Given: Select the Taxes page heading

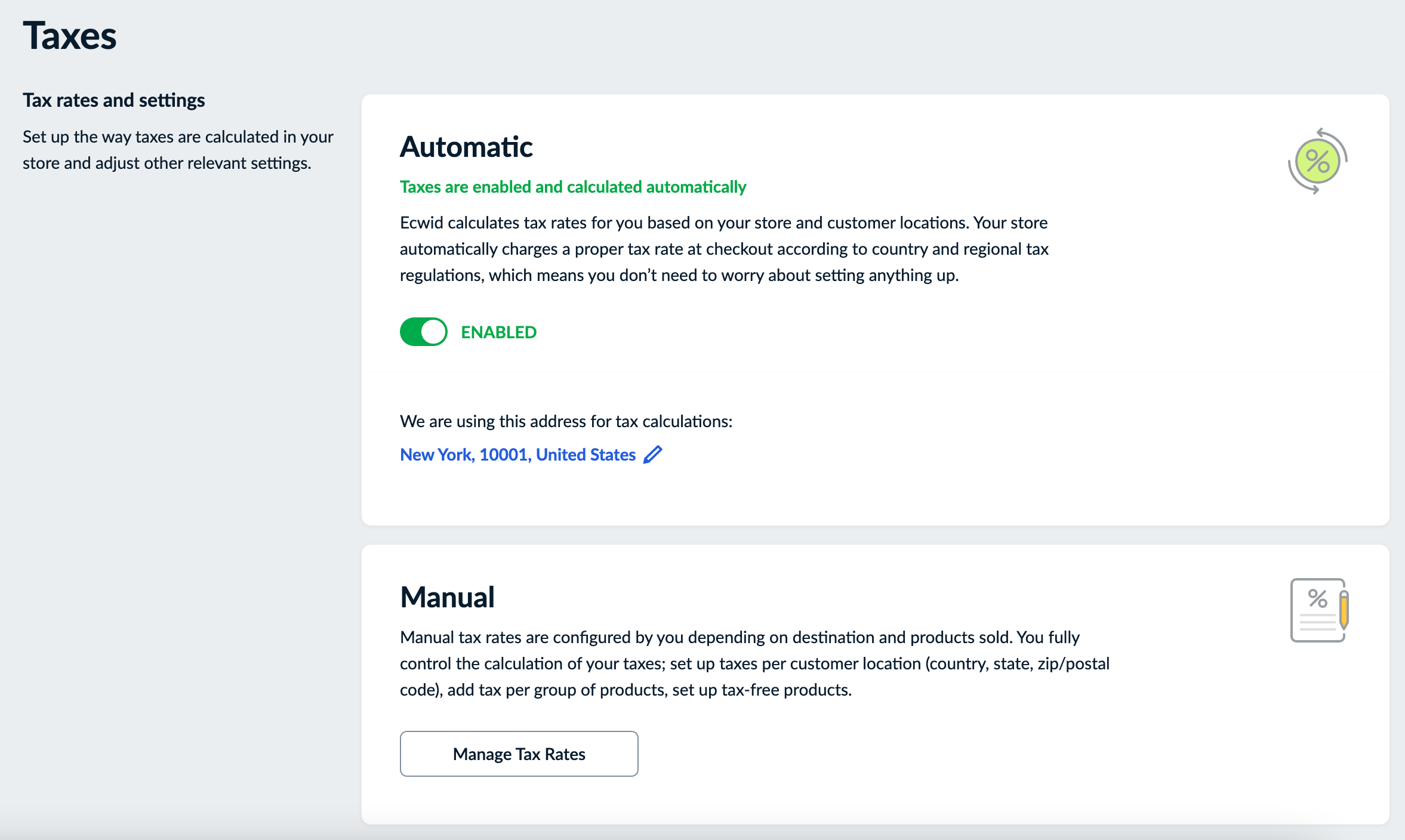Looking at the screenshot, I should pyautogui.click(x=70, y=36).
